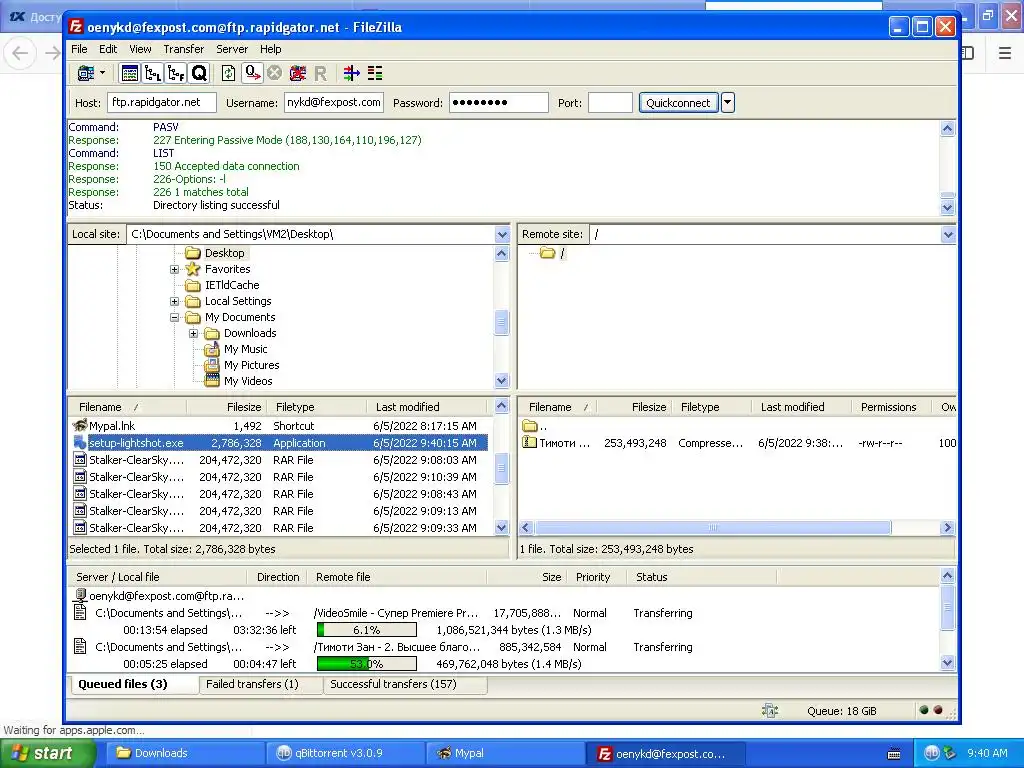
Task: Click the Password input field
Action: (498, 103)
